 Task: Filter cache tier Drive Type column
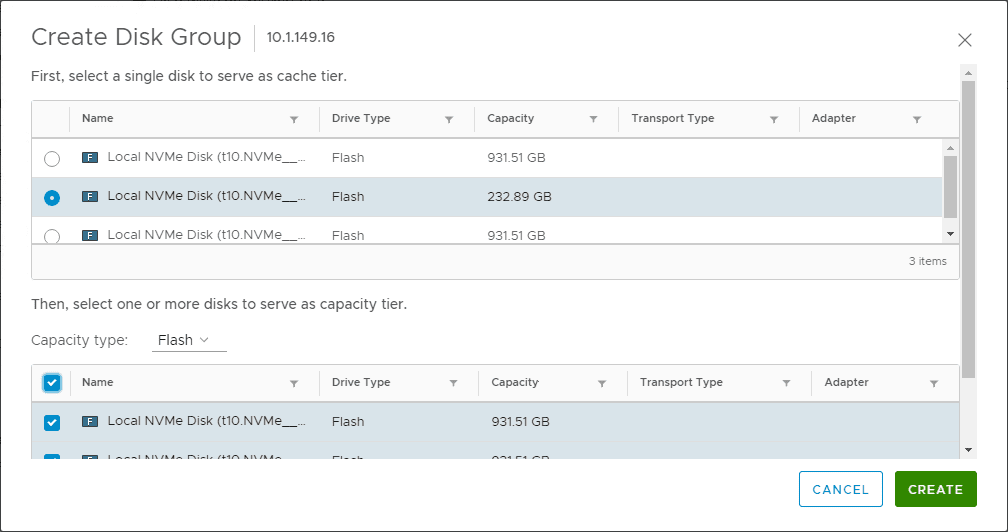coord(449,119)
